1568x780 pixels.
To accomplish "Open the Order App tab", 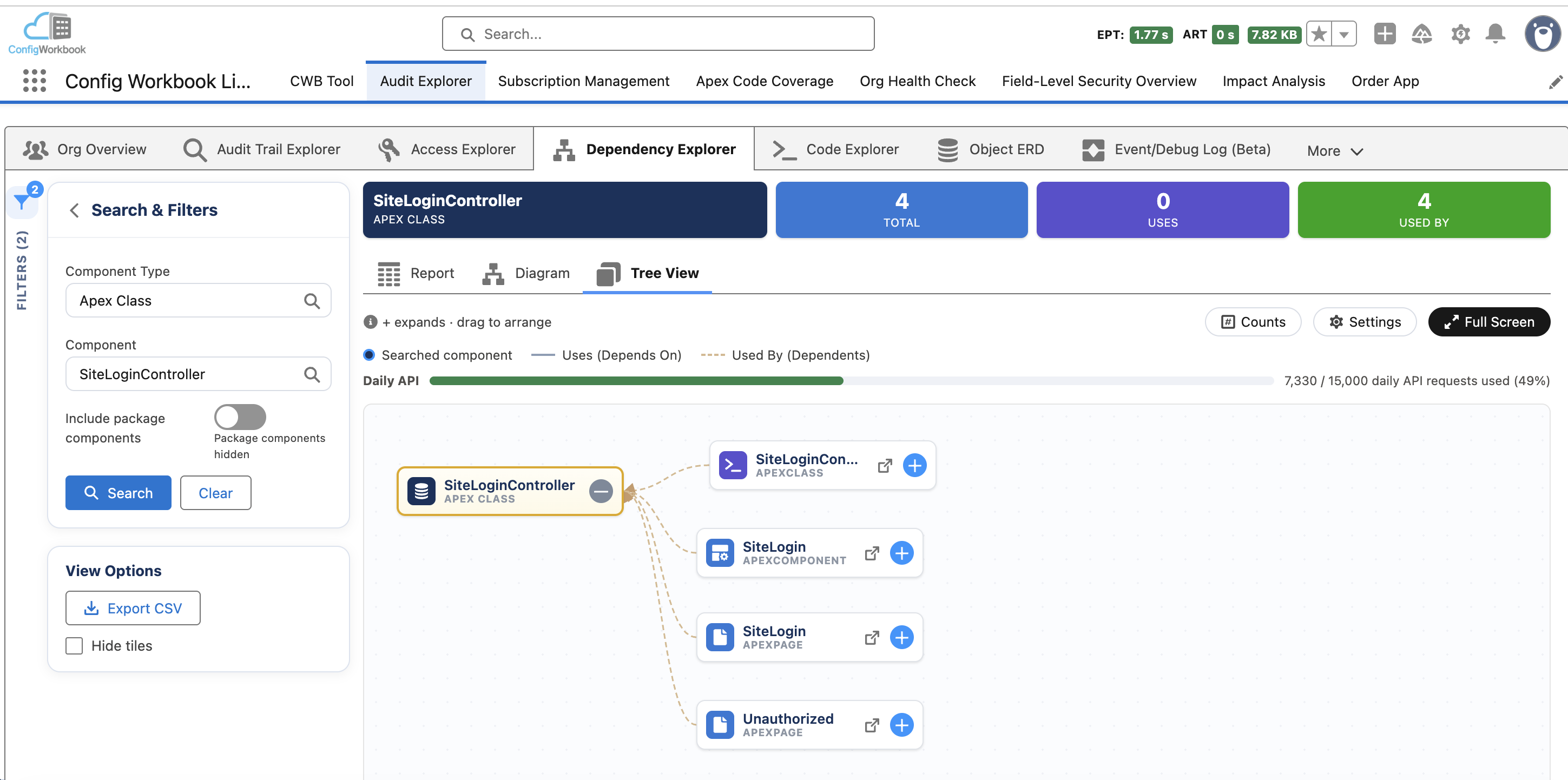I will 1385,81.
